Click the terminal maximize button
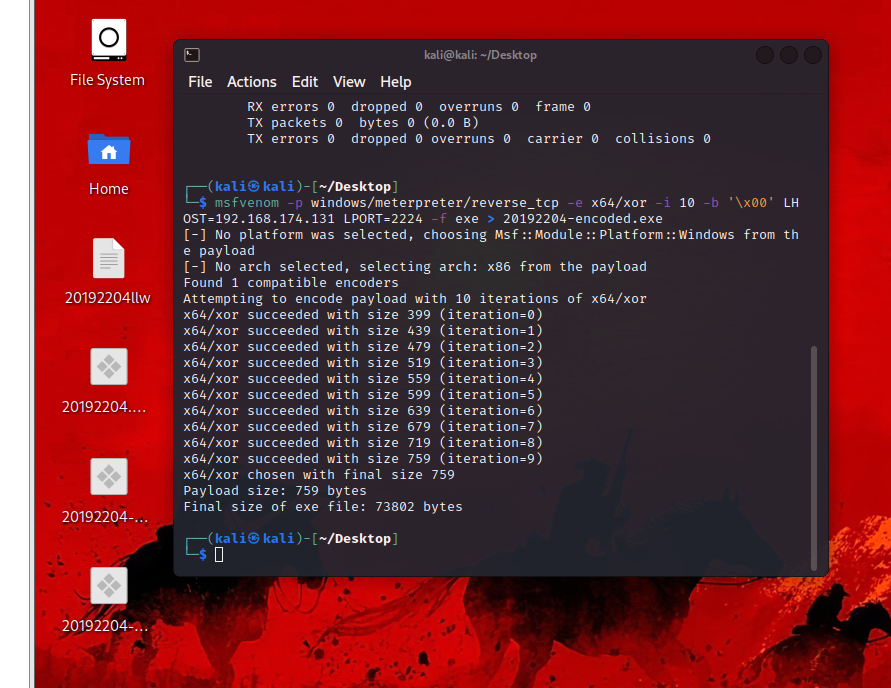Image resolution: width=891 pixels, height=688 pixels. [x=789, y=55]
